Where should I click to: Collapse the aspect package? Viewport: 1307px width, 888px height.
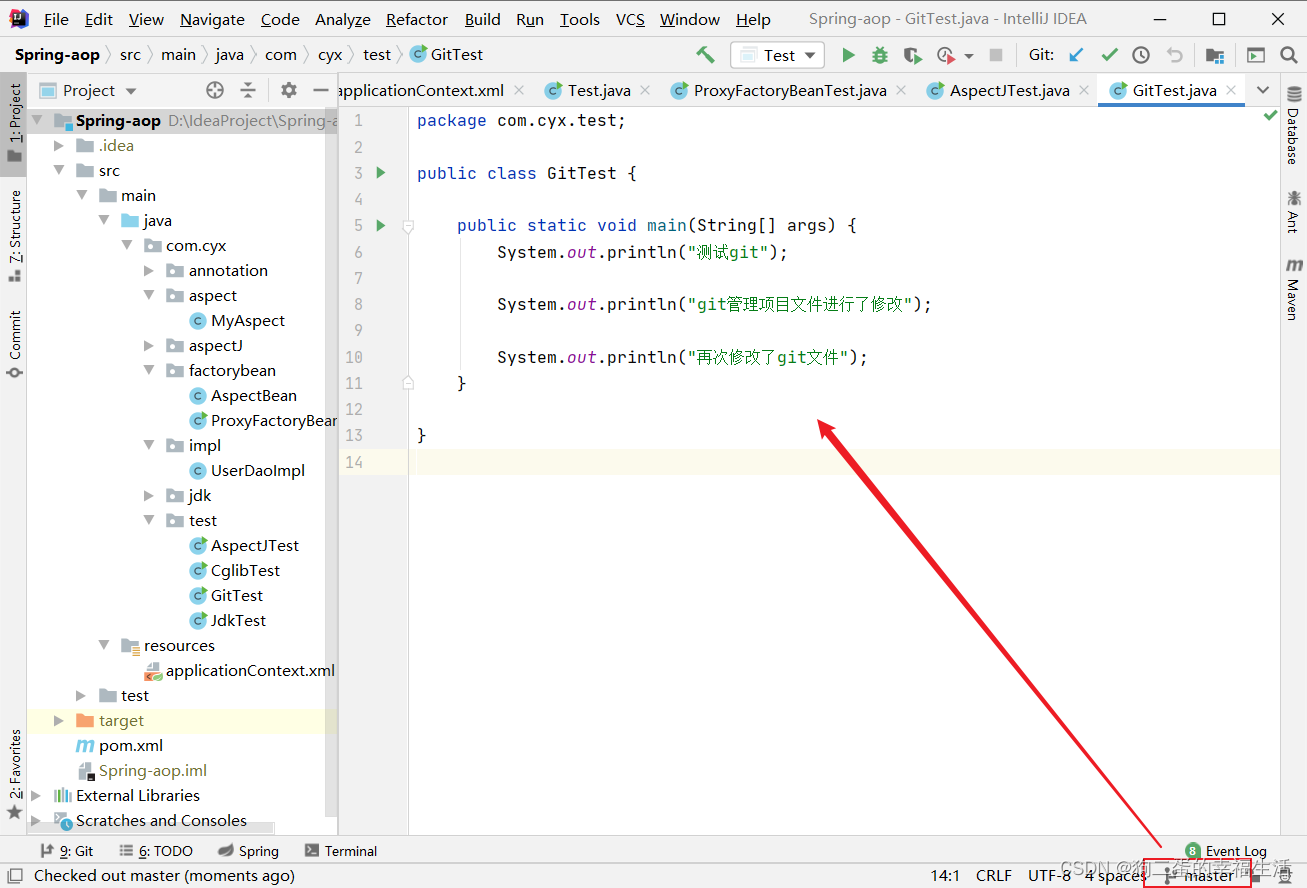pyautogui.click(x=149, y=295)
